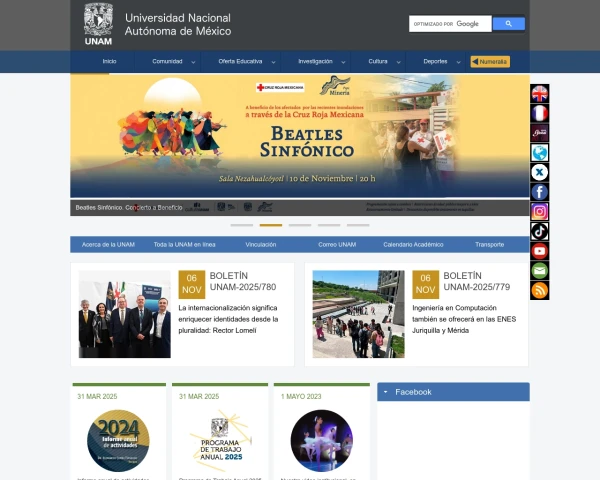Click the 1 MAYO 2023 date label
This screenshot has width=600, height=480.
click(x=301, y=397)
